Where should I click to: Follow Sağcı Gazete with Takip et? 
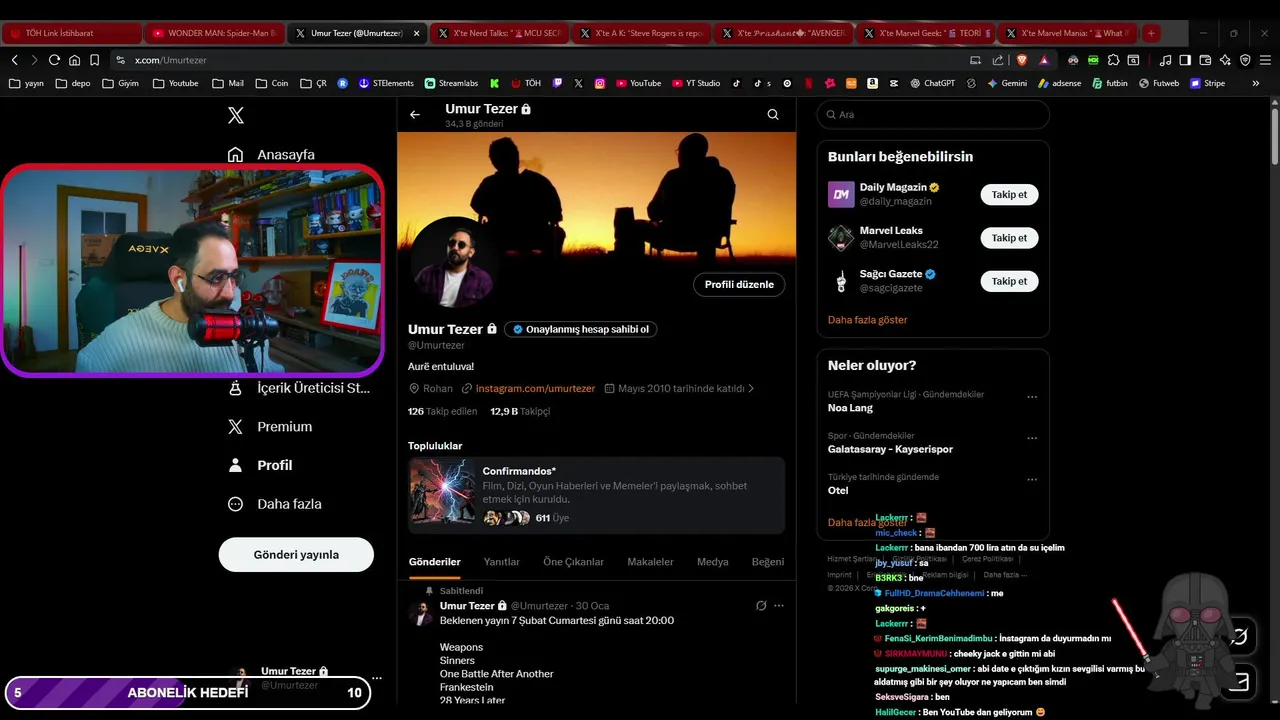point(1009,281)
